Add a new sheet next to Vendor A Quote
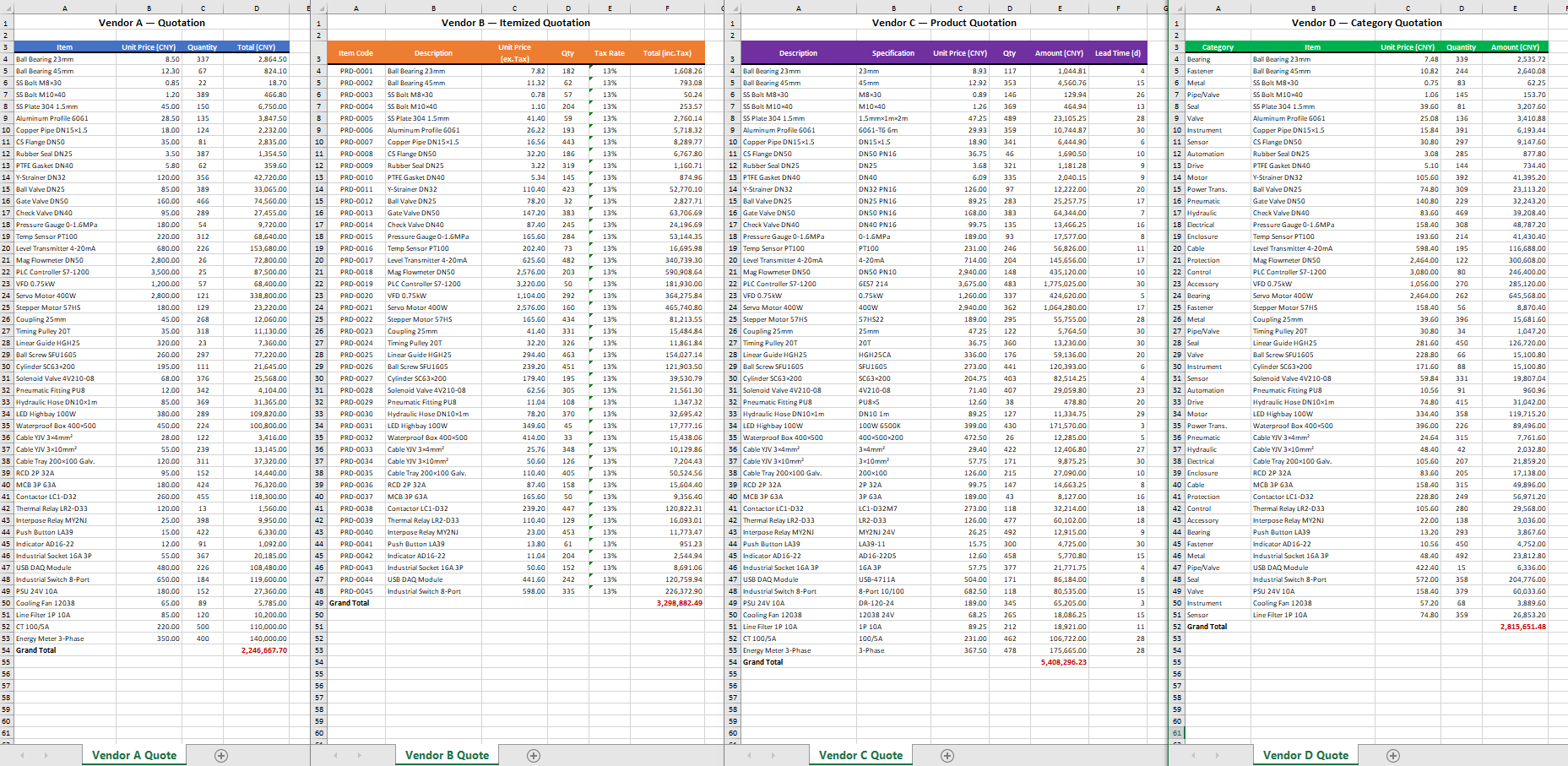Image resolution: width=1568 pixels, height=766 pixels. 221,756
